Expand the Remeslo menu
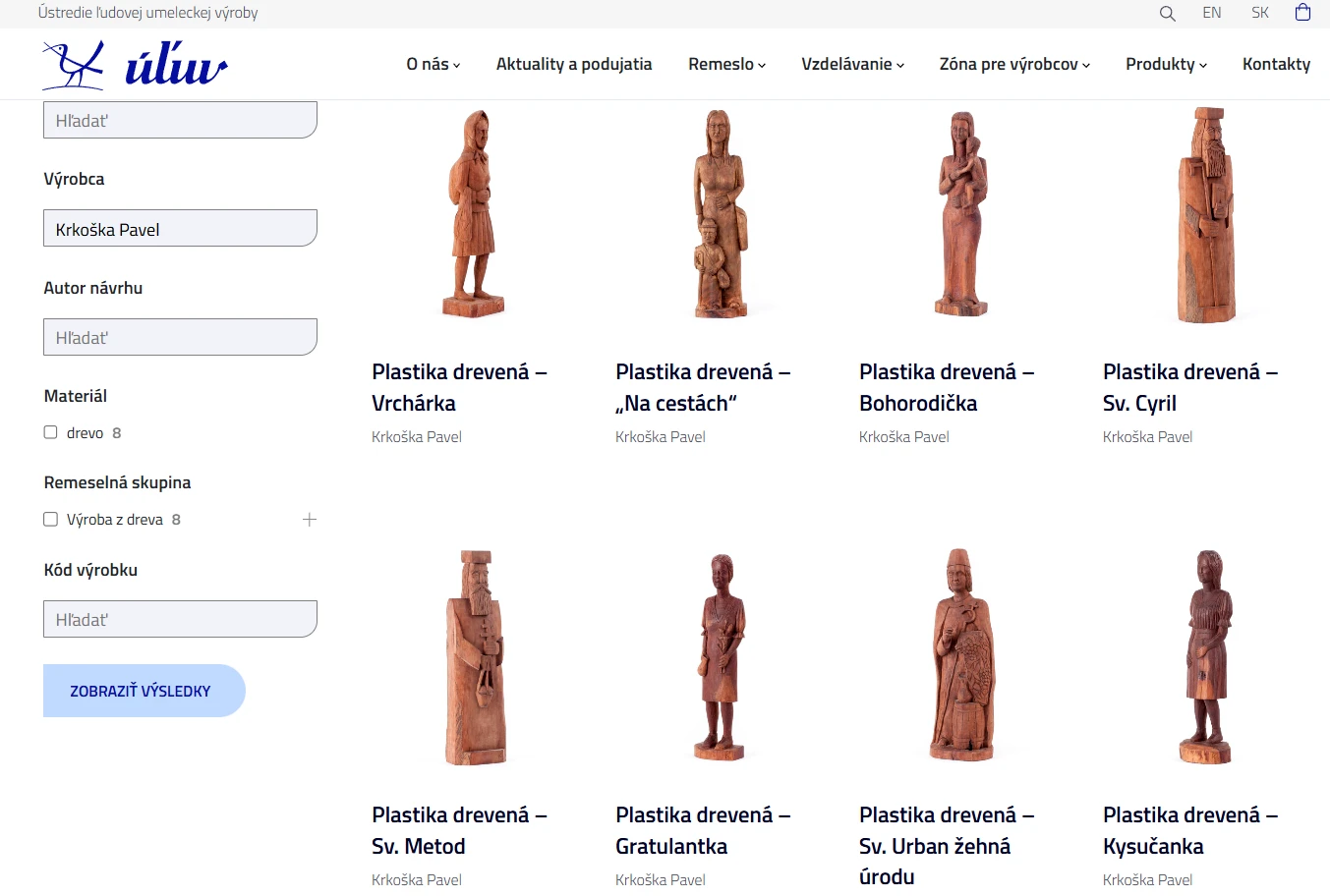This screenshot has height=896, width=1330. (727, 64)
